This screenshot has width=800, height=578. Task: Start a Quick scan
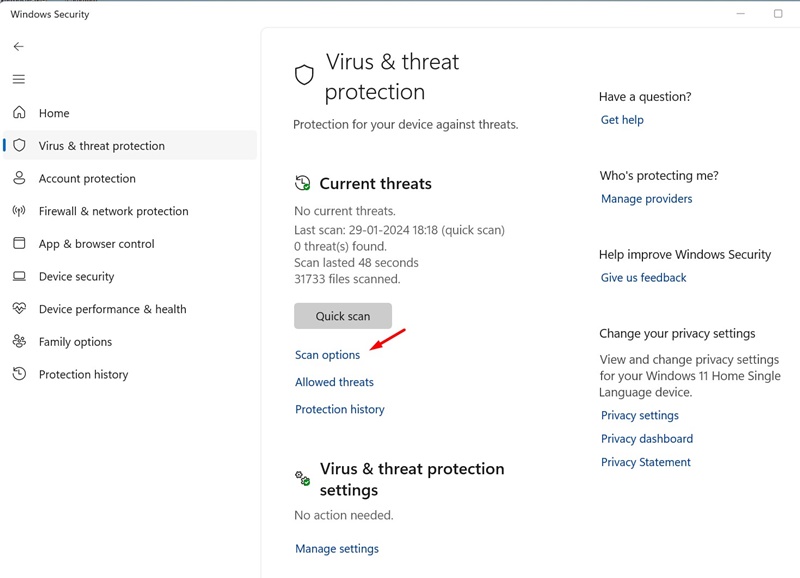coord(343,316)
